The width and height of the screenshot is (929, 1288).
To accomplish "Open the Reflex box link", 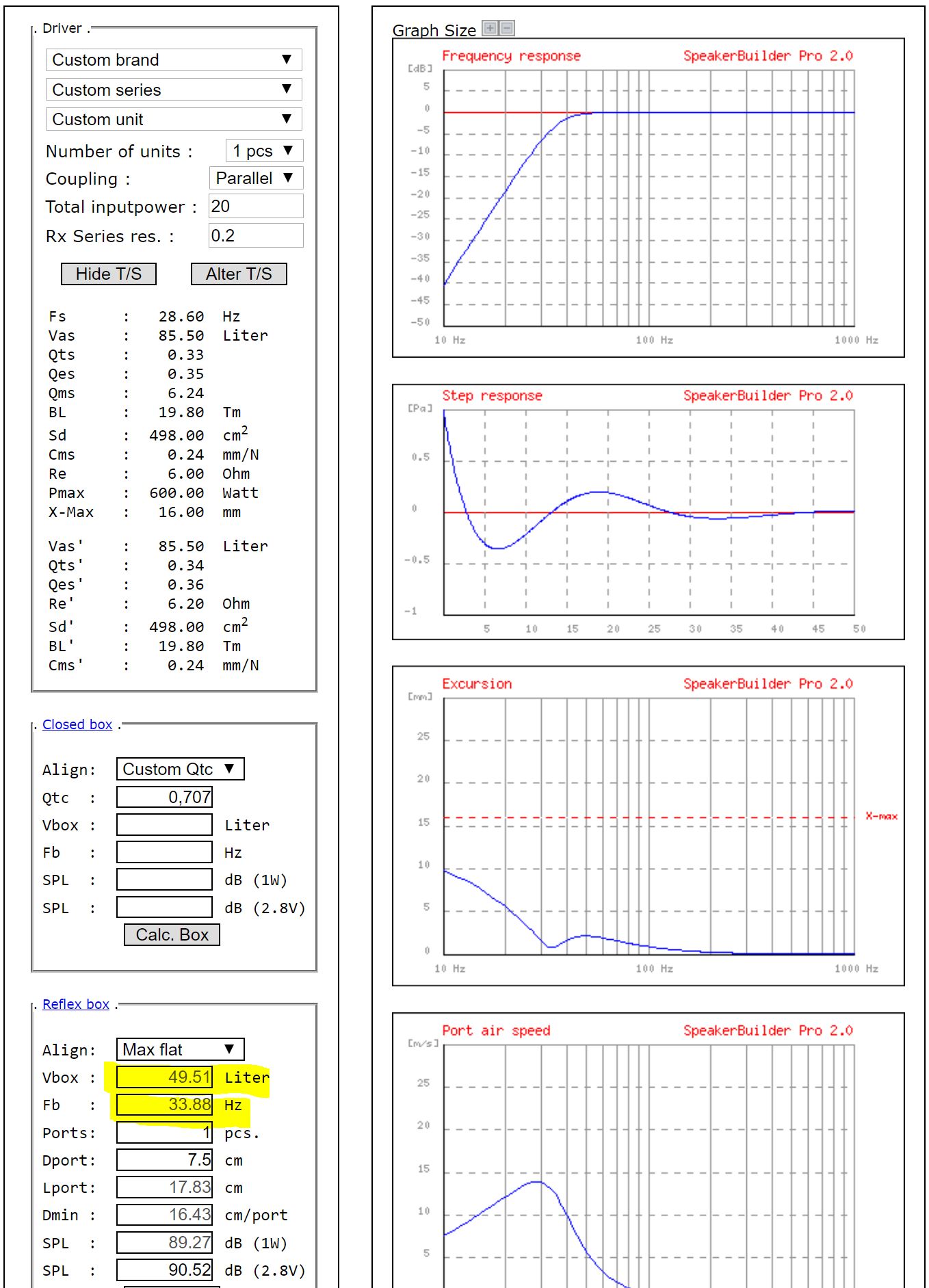I will coord(76,1004).
